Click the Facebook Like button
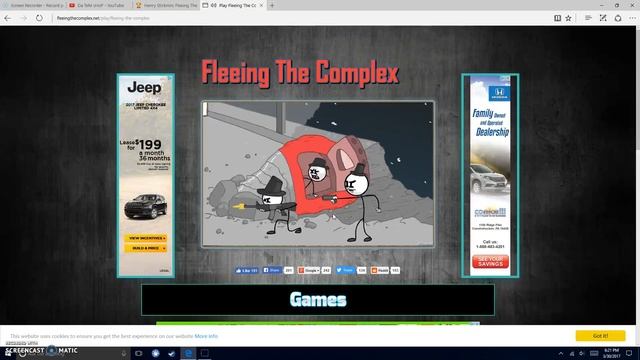Viewport: 640px width, 360px height. [x=247, y=270]
